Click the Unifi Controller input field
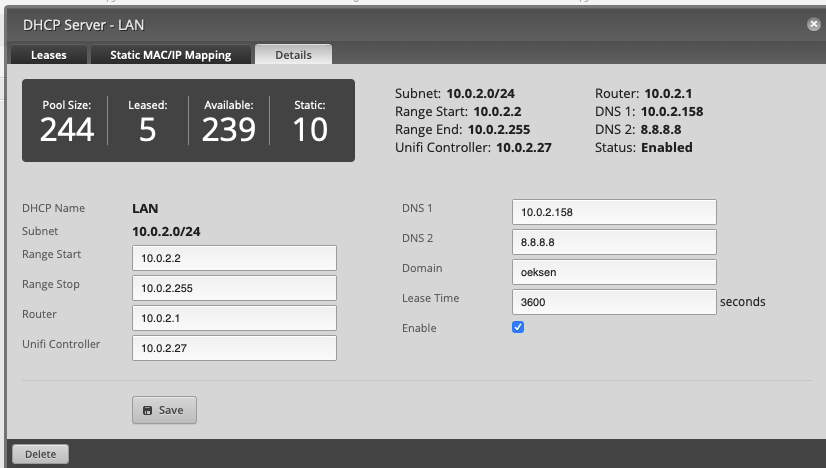 click(234, 348)
